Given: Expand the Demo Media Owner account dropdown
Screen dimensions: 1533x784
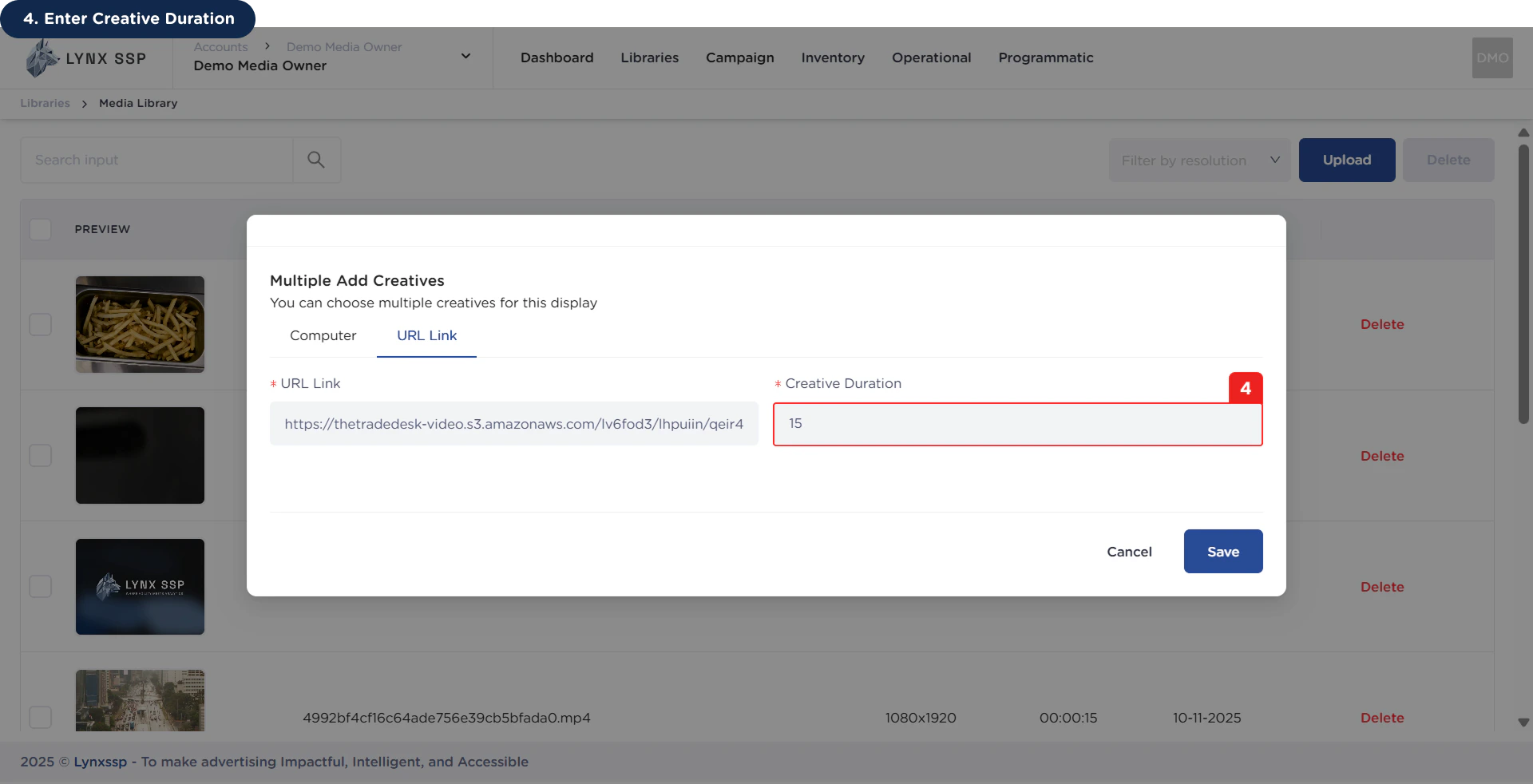Looking at the screenshot, I should 465,56.
